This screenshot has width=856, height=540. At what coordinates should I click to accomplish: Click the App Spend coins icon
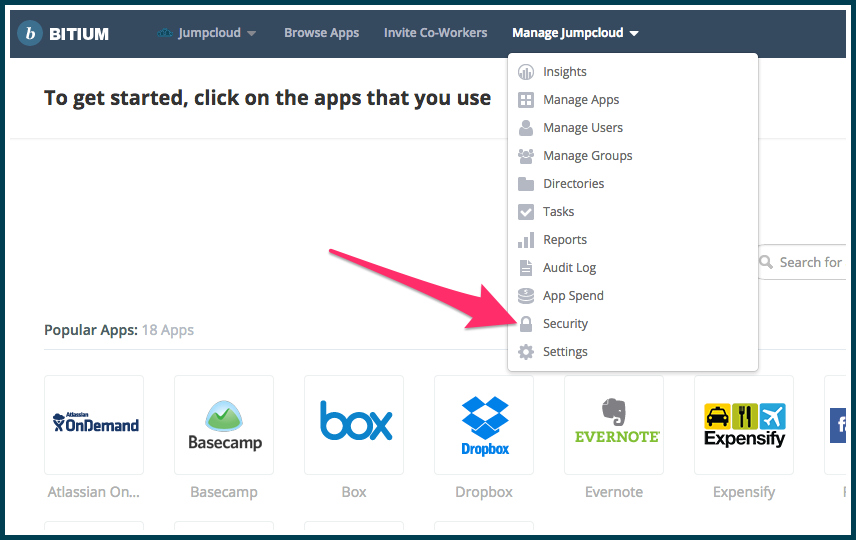(525, 296)
